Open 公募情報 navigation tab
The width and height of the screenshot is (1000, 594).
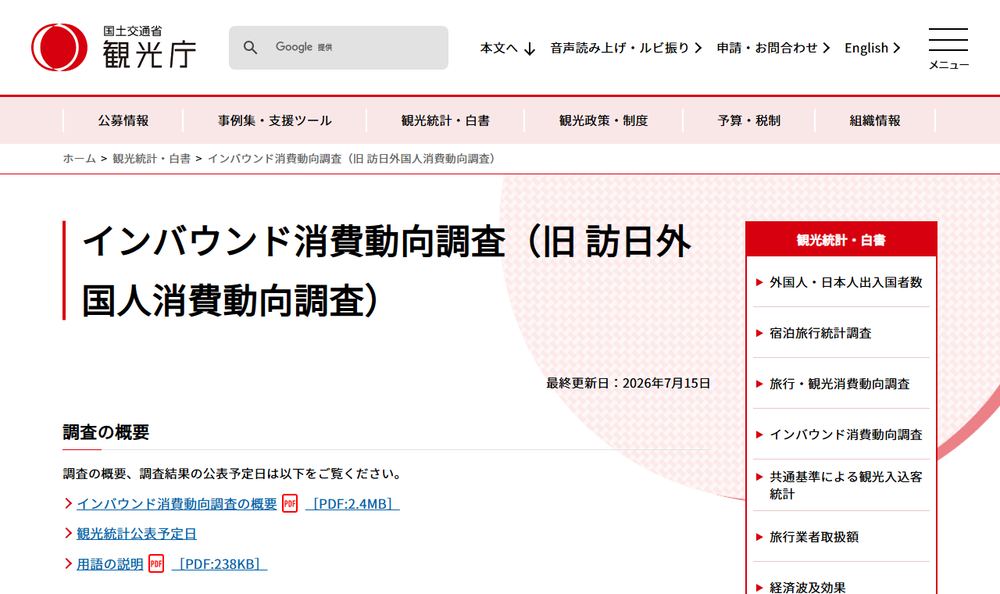click(x=123, y=121)
